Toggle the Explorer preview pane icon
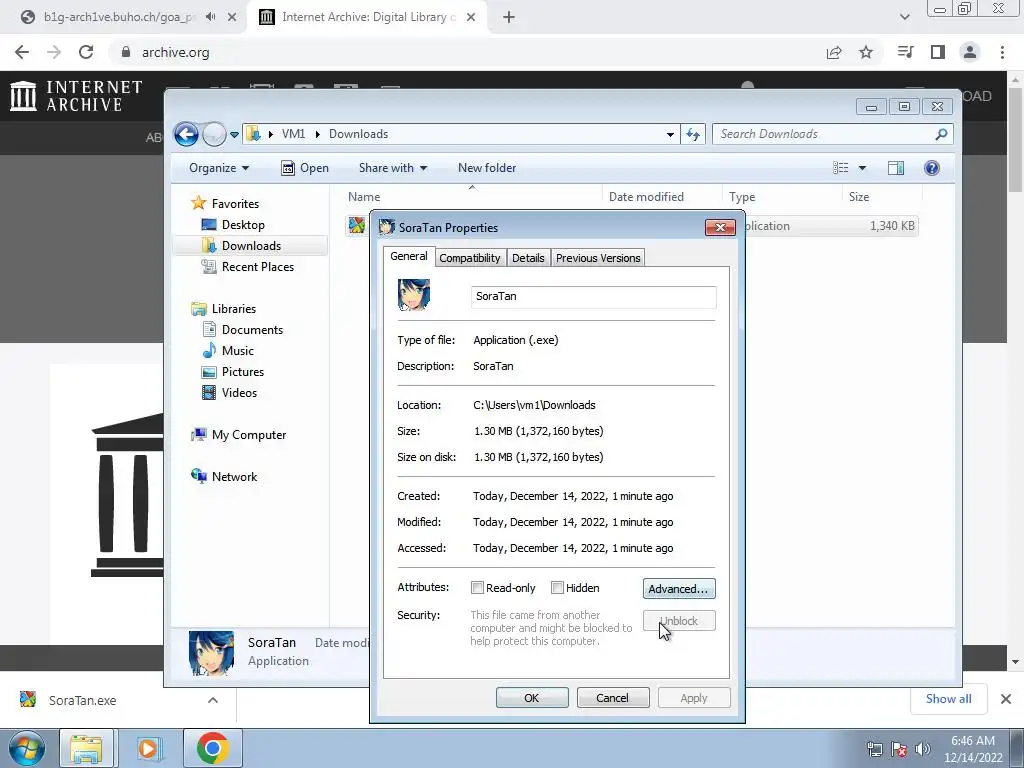Image resolution: width=1024 pixels, height=768 pixels. coord(896,168)
